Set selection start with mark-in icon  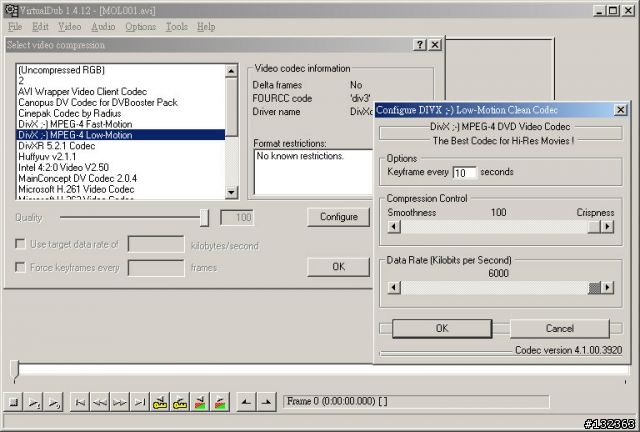coord(246,403)
